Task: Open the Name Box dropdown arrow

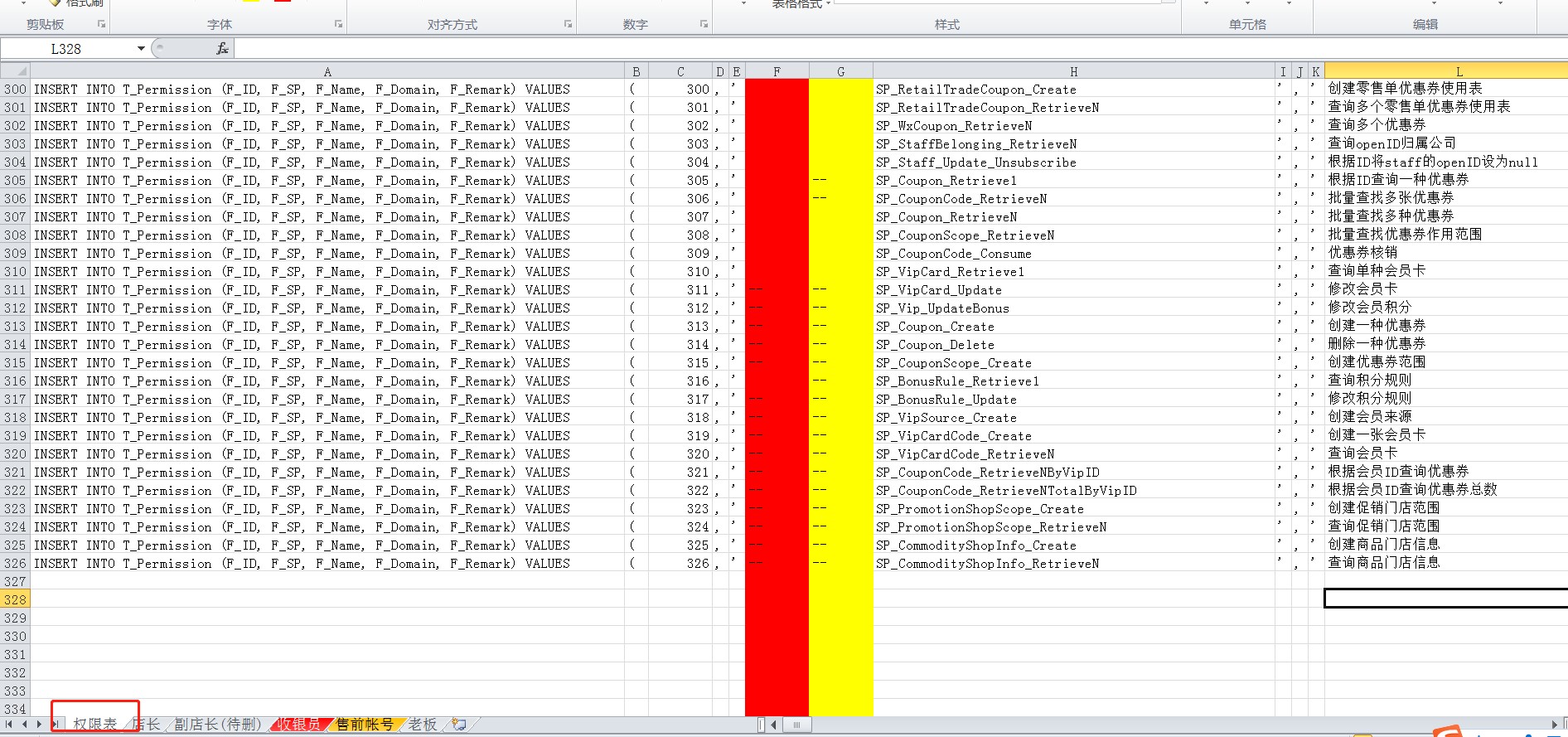Action: tap(141, 49)
